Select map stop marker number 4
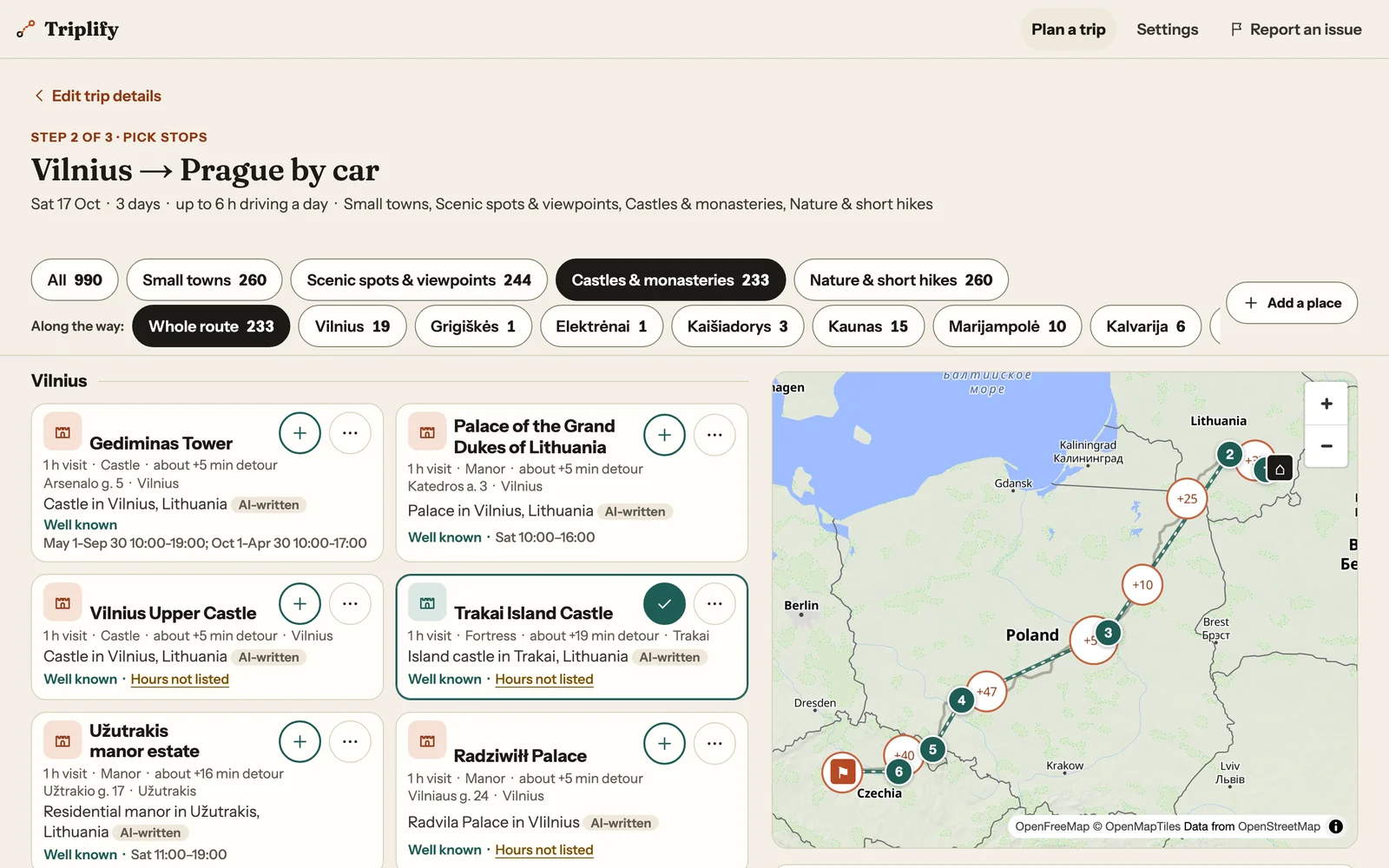Screen dimensions: 1389x868 (x=961, y=700)
